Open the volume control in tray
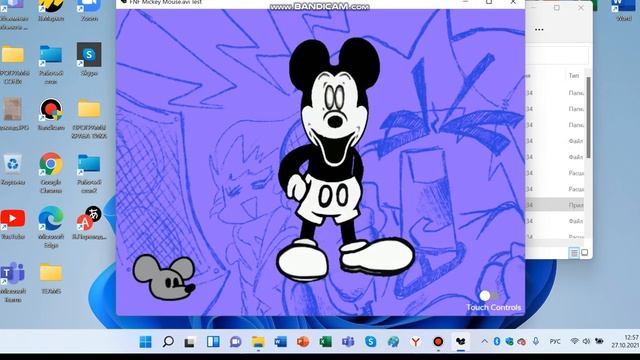The height and width of the screenshot is (360, 640). pyautogui.click(x=586, y=341)
